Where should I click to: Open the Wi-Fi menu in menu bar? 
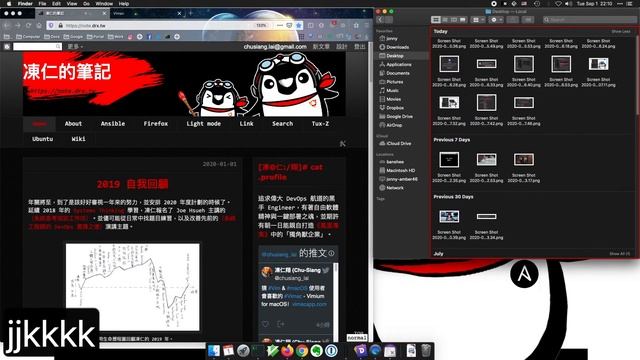point(558,4)
